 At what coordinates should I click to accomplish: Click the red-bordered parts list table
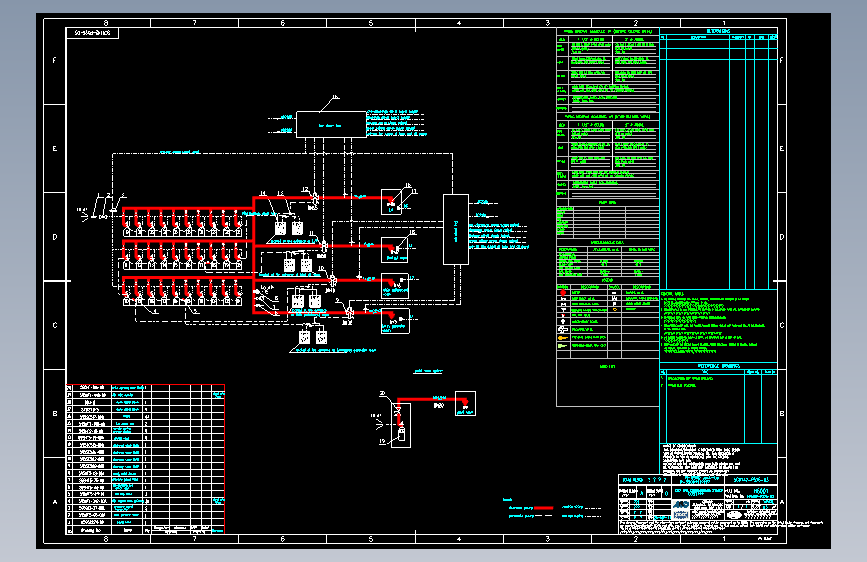[145, 459]
